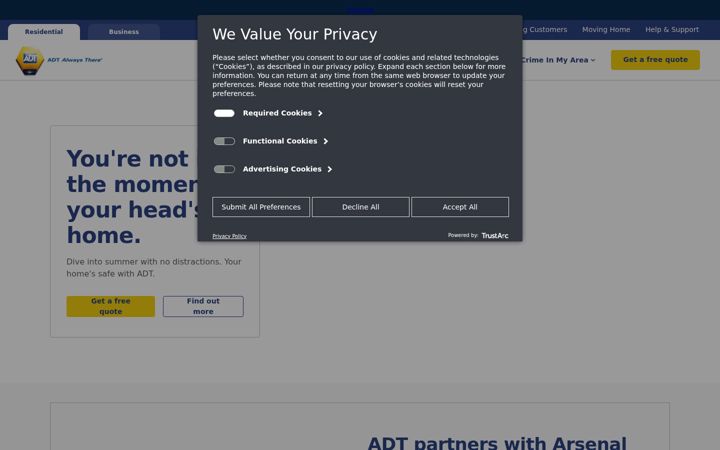Open the Customers link in top nav

click(545, 29)
